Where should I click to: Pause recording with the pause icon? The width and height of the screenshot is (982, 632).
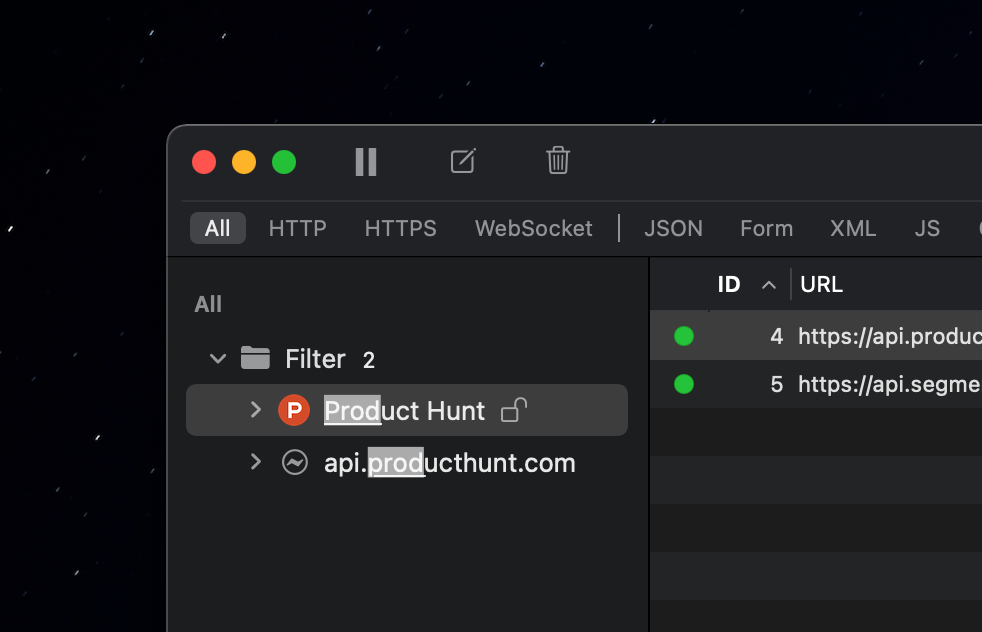(366, 162)
